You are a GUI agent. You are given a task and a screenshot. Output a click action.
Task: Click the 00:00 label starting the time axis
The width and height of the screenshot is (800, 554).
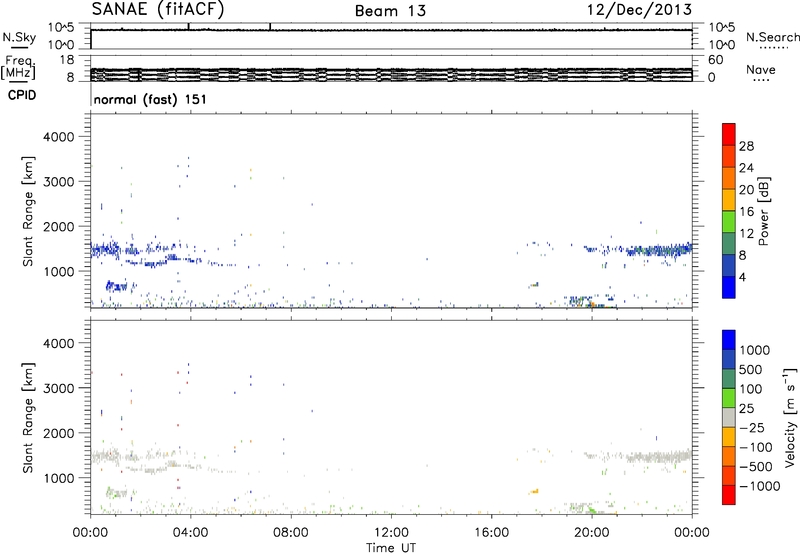[x=91, y=533]
